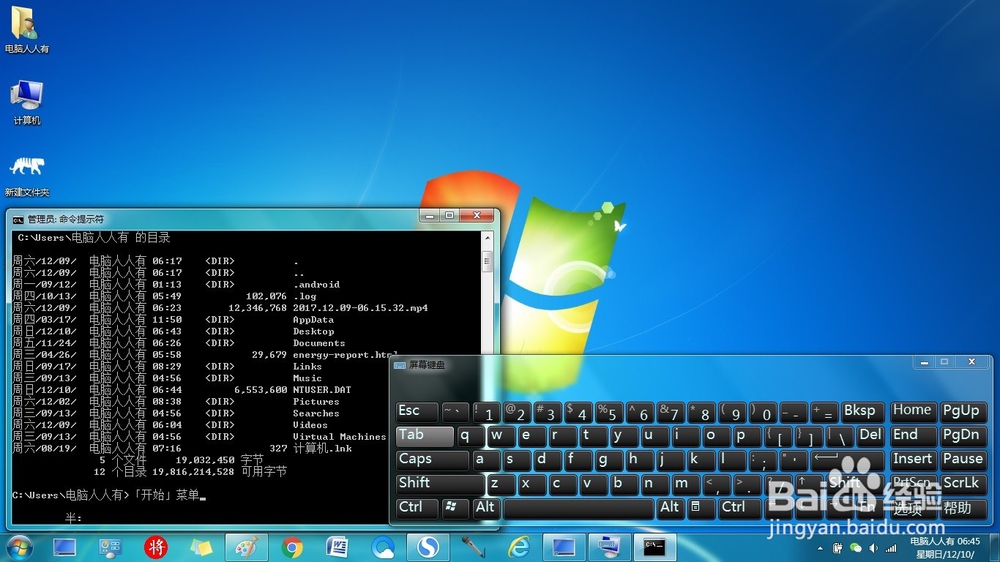The height and width of the screenshot is (562, 1000).
Task: Open the control panel icon beside Start
Action: tap(110, 548)
